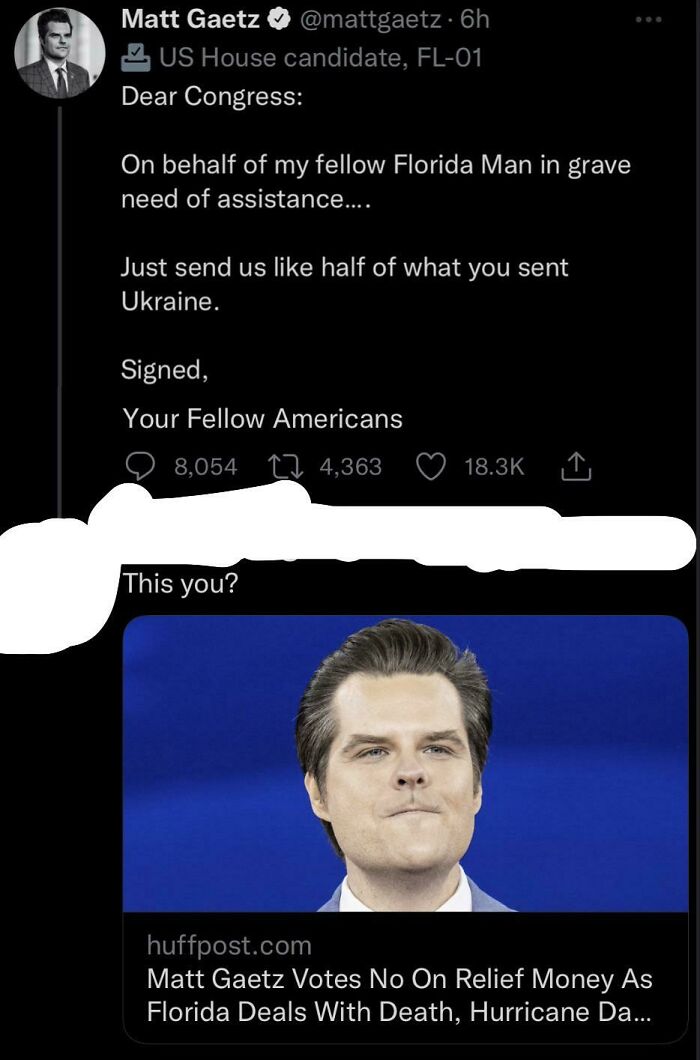Click the verified badge beside Matt Gaetz

pos(278,20)
